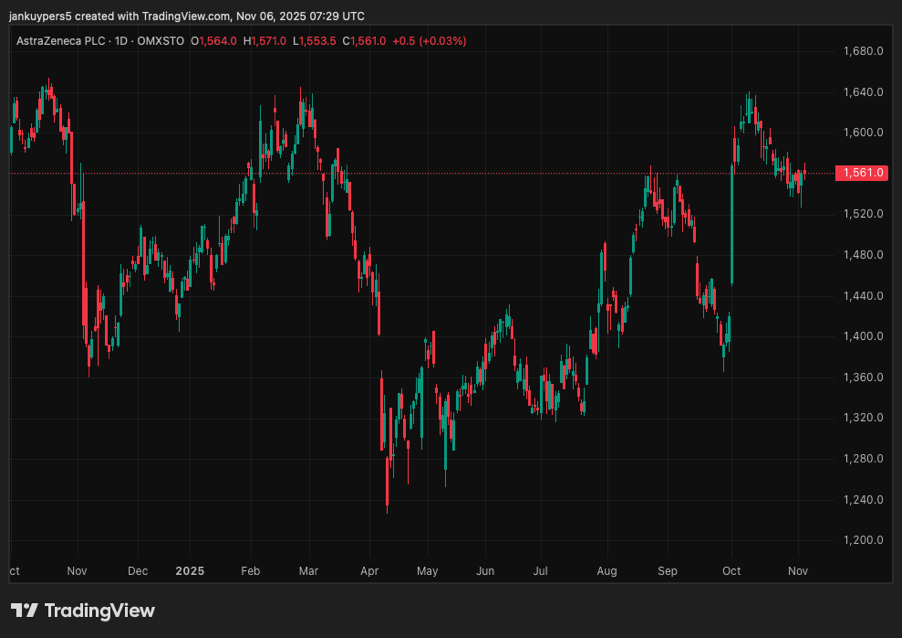Click the Oct label on time axis
902x638 pixels.
731,571
